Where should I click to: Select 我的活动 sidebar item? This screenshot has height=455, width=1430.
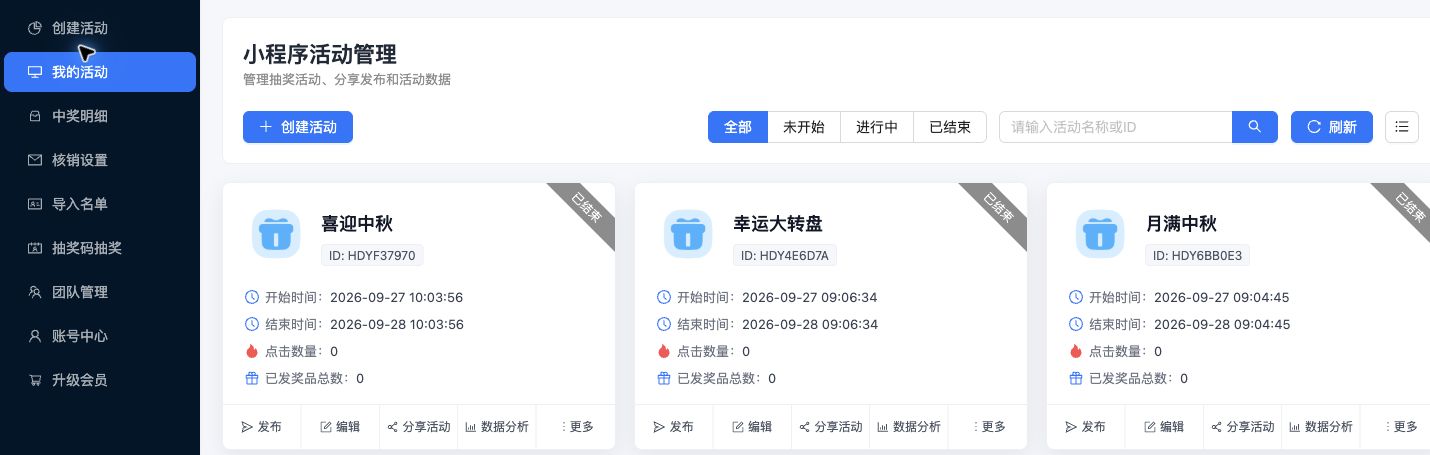[x=100, y=72]
